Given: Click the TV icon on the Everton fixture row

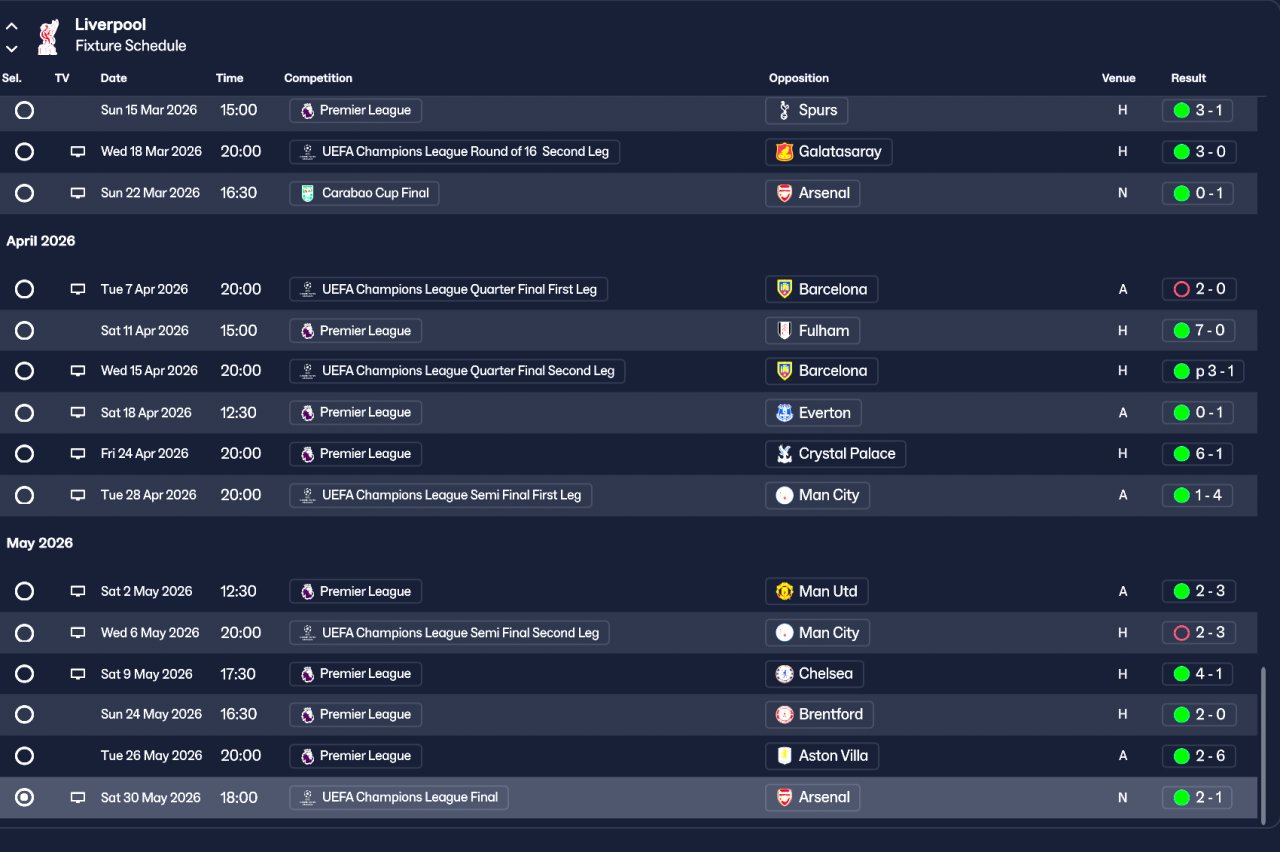Looking at the screenshot, I should click(x=78, y=413).
